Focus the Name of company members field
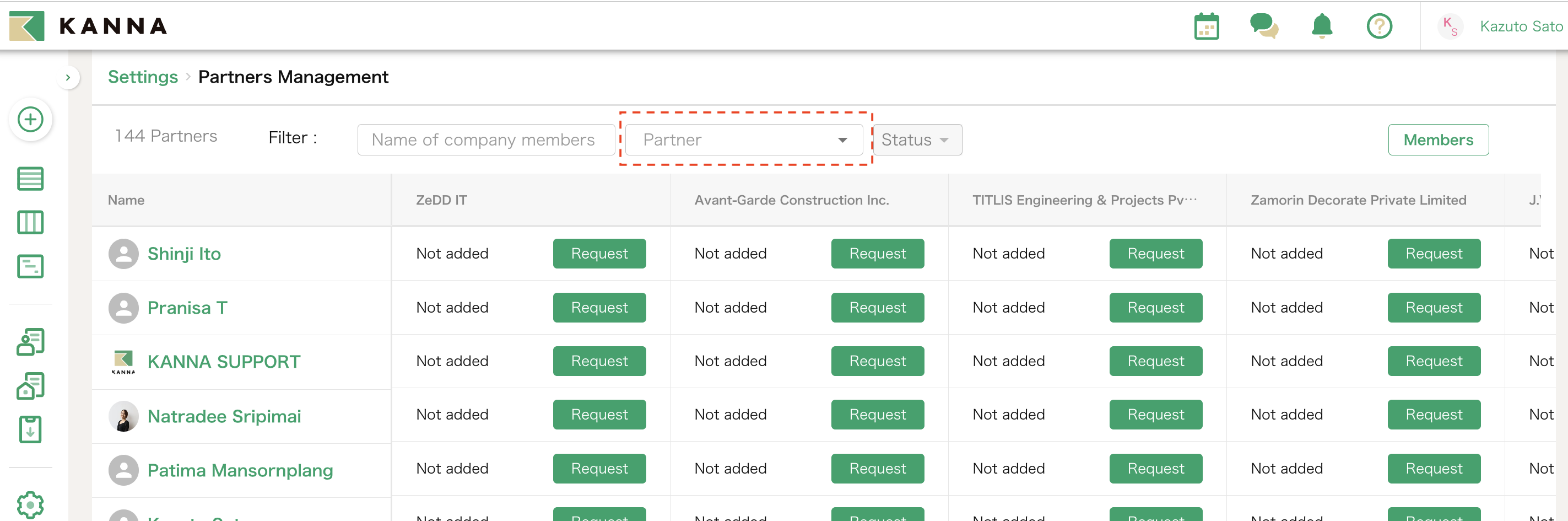This screenshot has width=1568, height=521. click(485, 140)
